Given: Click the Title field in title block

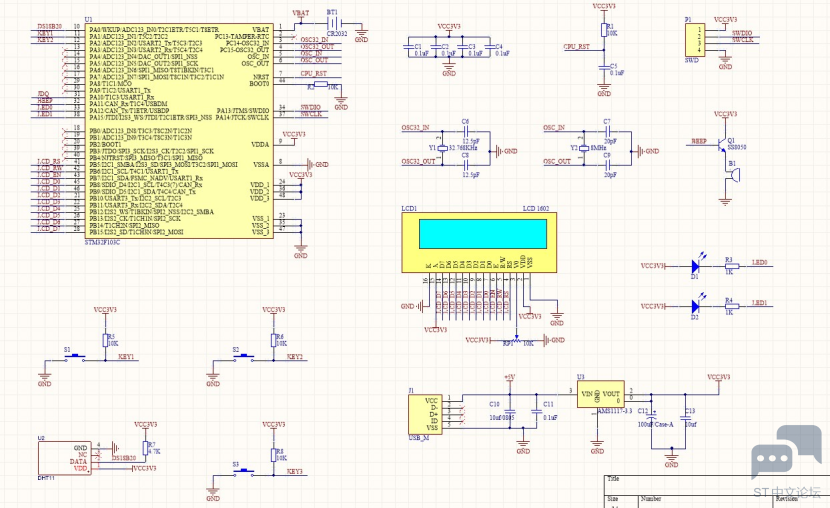Looking at the screenshot, I should click(613, 479).
